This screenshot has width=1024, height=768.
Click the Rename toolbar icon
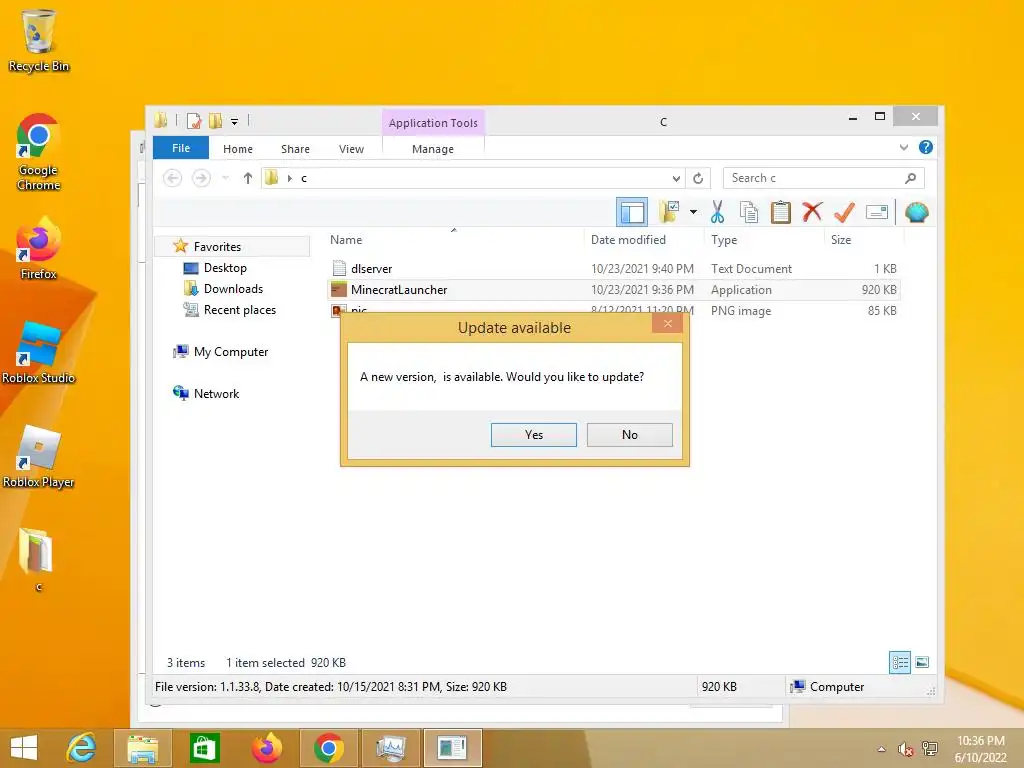[876, 212]
